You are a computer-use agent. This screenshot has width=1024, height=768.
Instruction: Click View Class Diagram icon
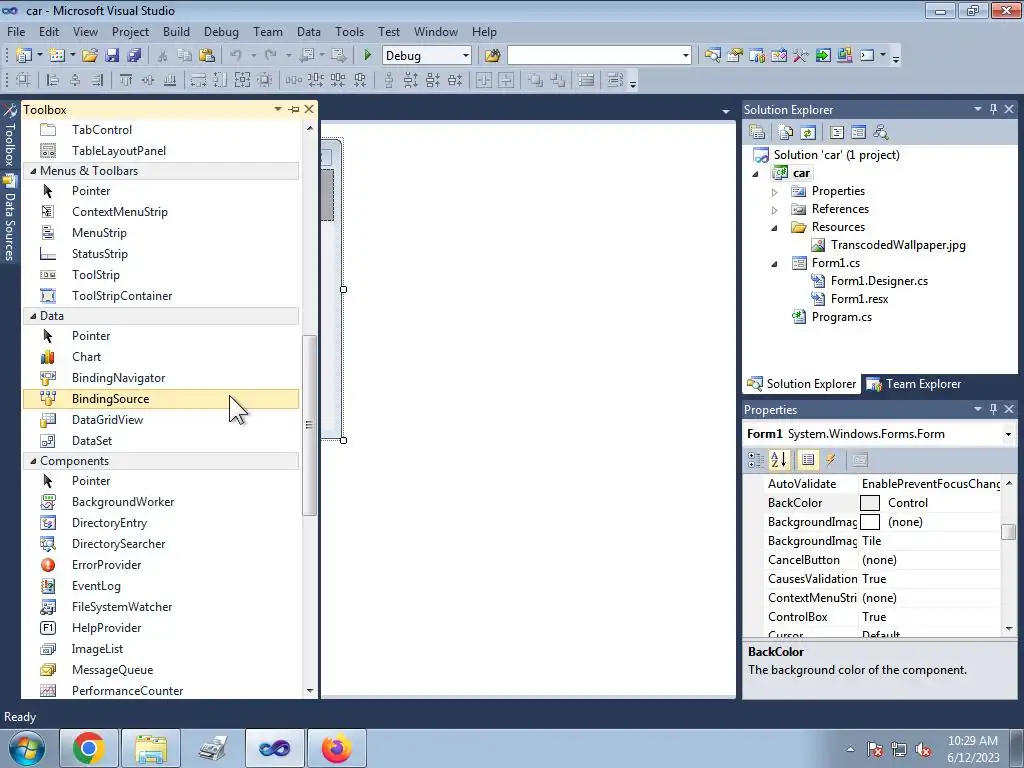pos(880,133)
